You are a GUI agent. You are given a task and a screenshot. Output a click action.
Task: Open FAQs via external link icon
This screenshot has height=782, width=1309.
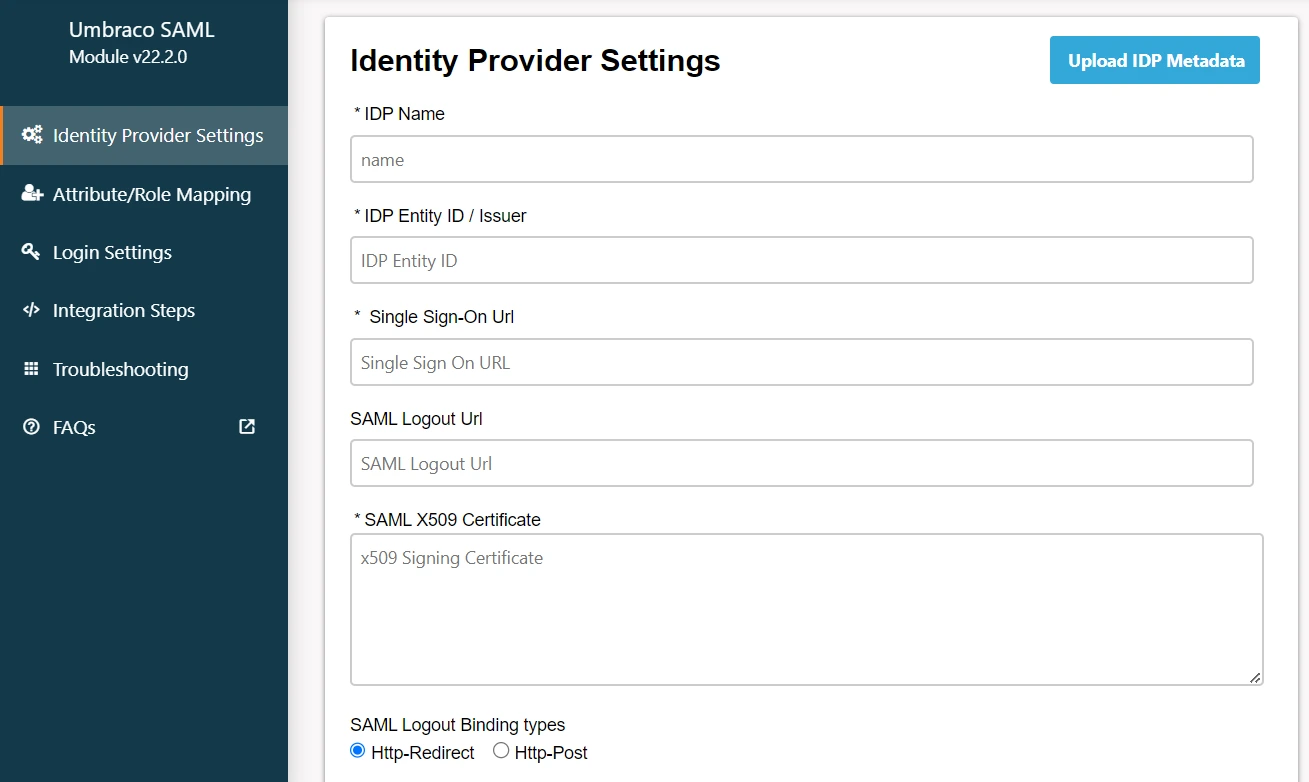click(247, 427)
